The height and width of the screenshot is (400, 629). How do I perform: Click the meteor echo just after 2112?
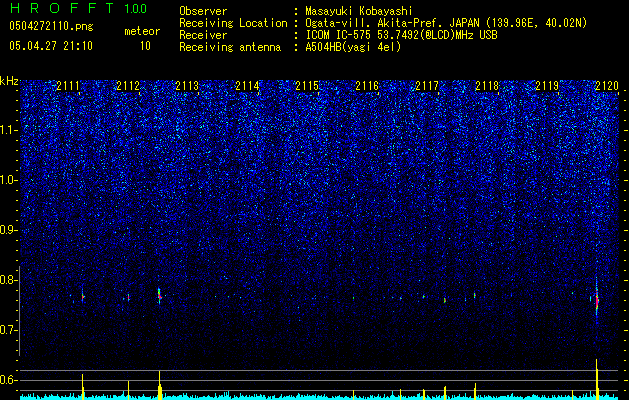pos(159,296)
